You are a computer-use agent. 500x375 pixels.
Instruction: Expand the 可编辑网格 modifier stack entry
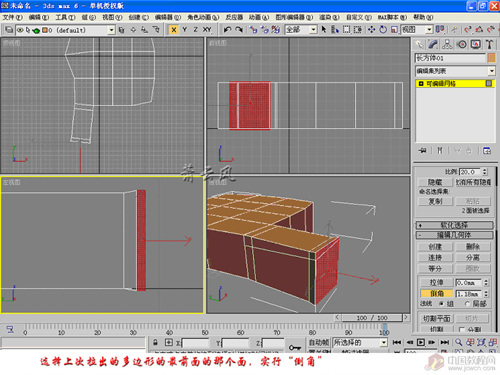[421, 84]
